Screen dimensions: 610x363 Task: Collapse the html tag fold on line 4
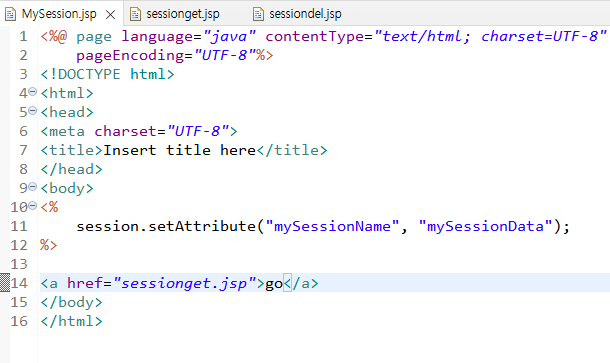pos(33,92)
